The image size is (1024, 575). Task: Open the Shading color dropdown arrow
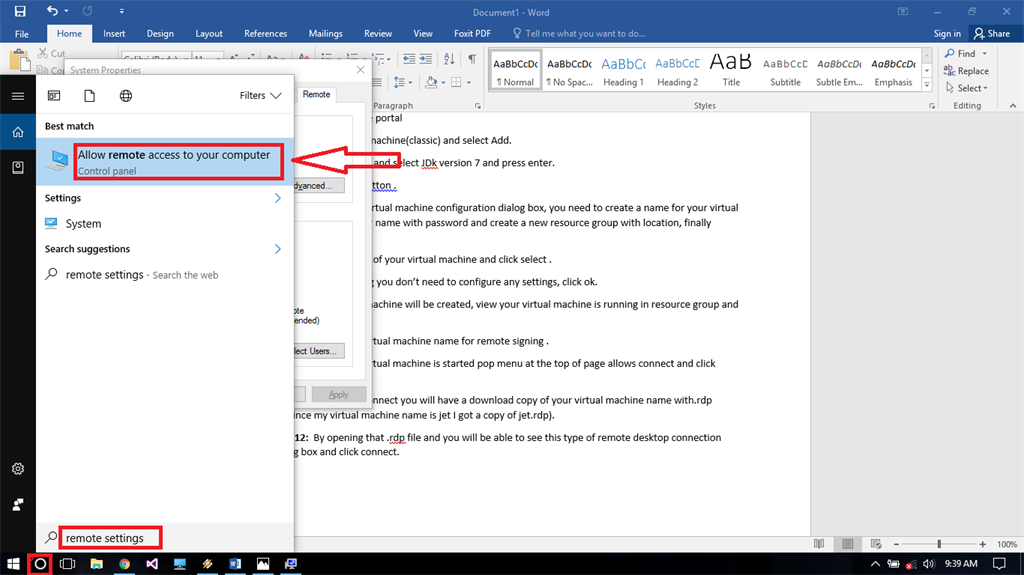443,82
